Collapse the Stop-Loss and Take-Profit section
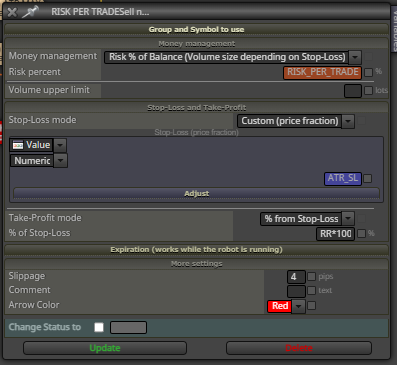This screenshot has width=397, height=365. tap(196, 107)
